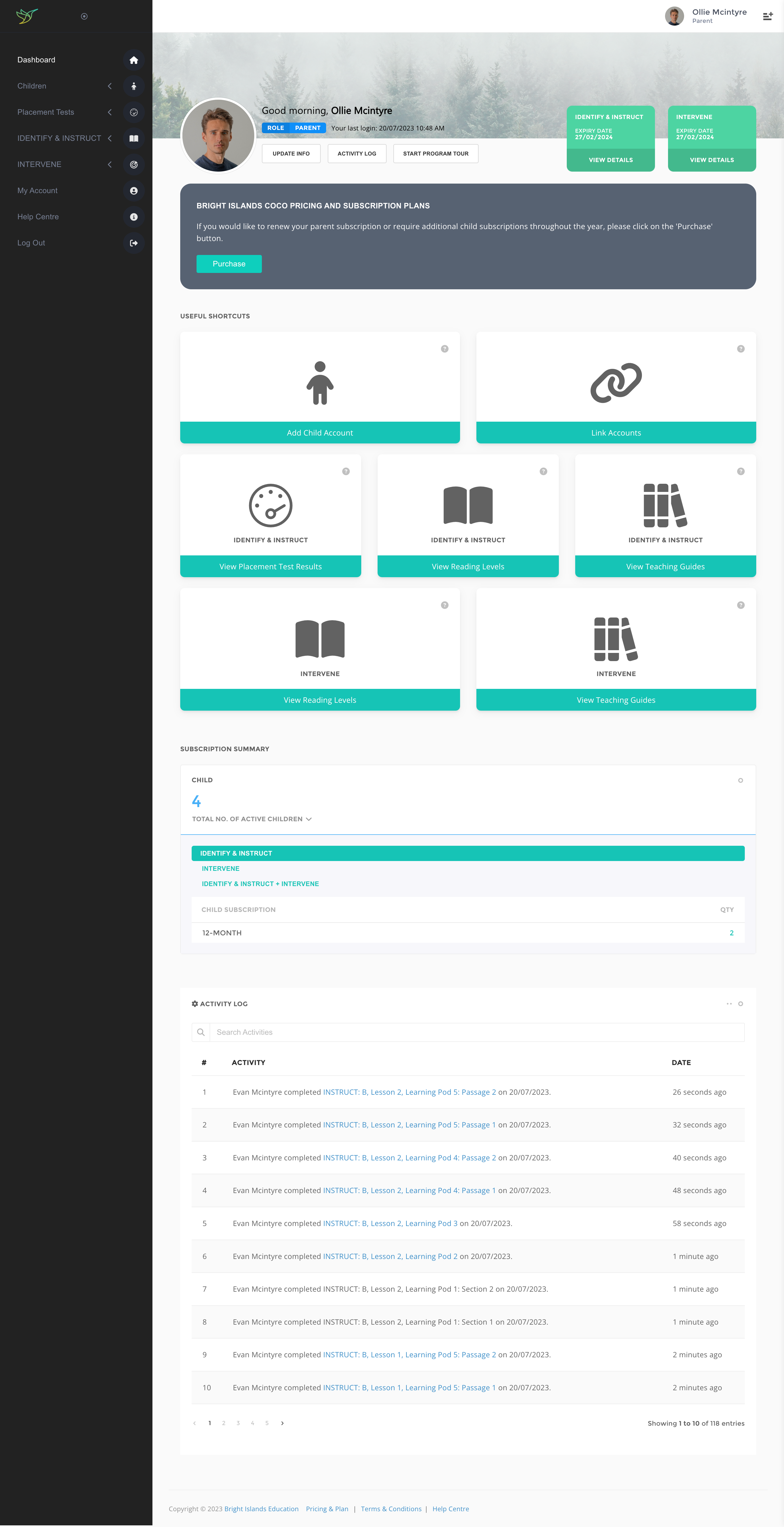Image resolution: width=784 pixels, height=1527 pixels.
Task: Expand the Children sidebar submenu chevron
Action: point(110,86)
